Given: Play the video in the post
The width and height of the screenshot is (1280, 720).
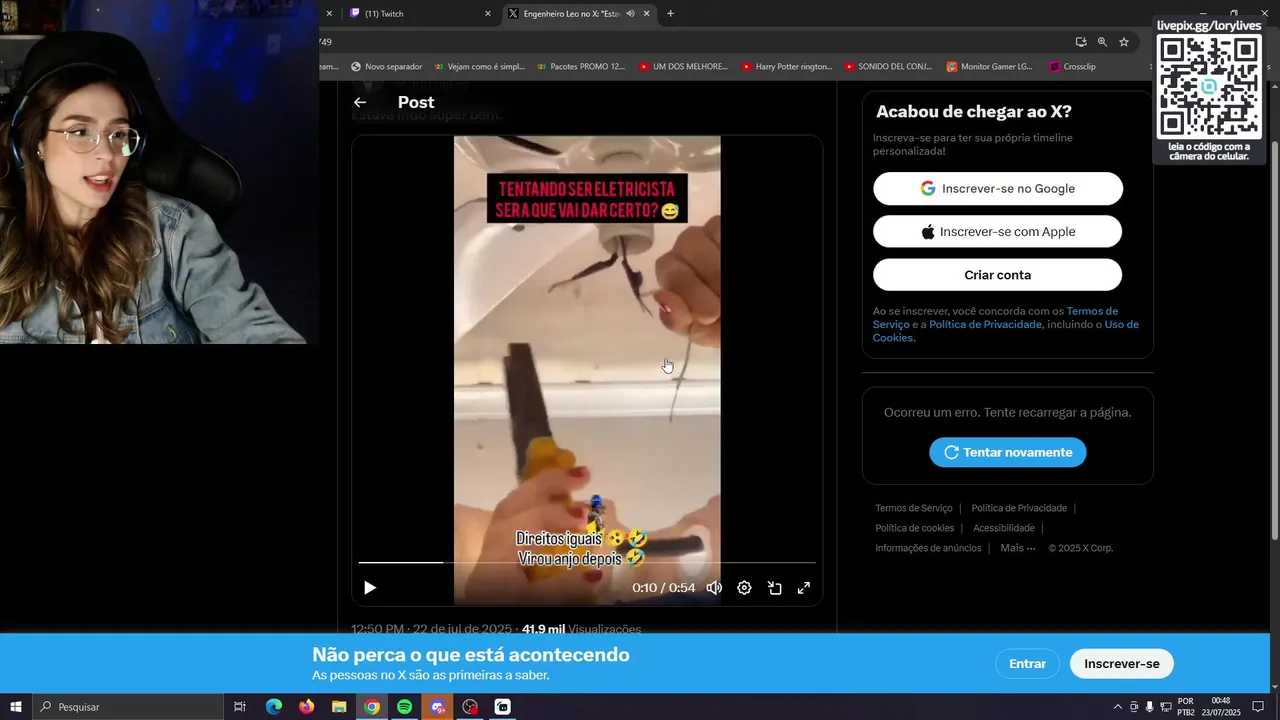Looking at the screenshot, I should pos(370,588).
